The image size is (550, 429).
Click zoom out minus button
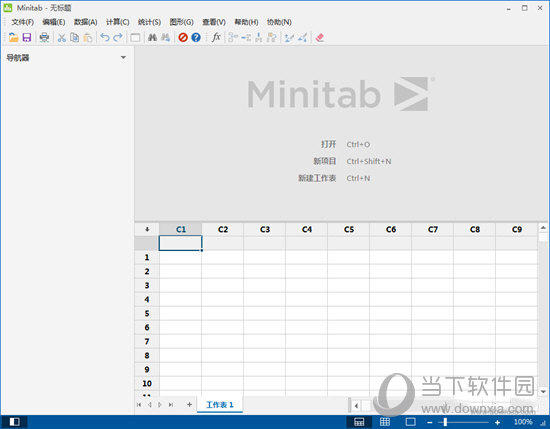[x=429, y=422]
